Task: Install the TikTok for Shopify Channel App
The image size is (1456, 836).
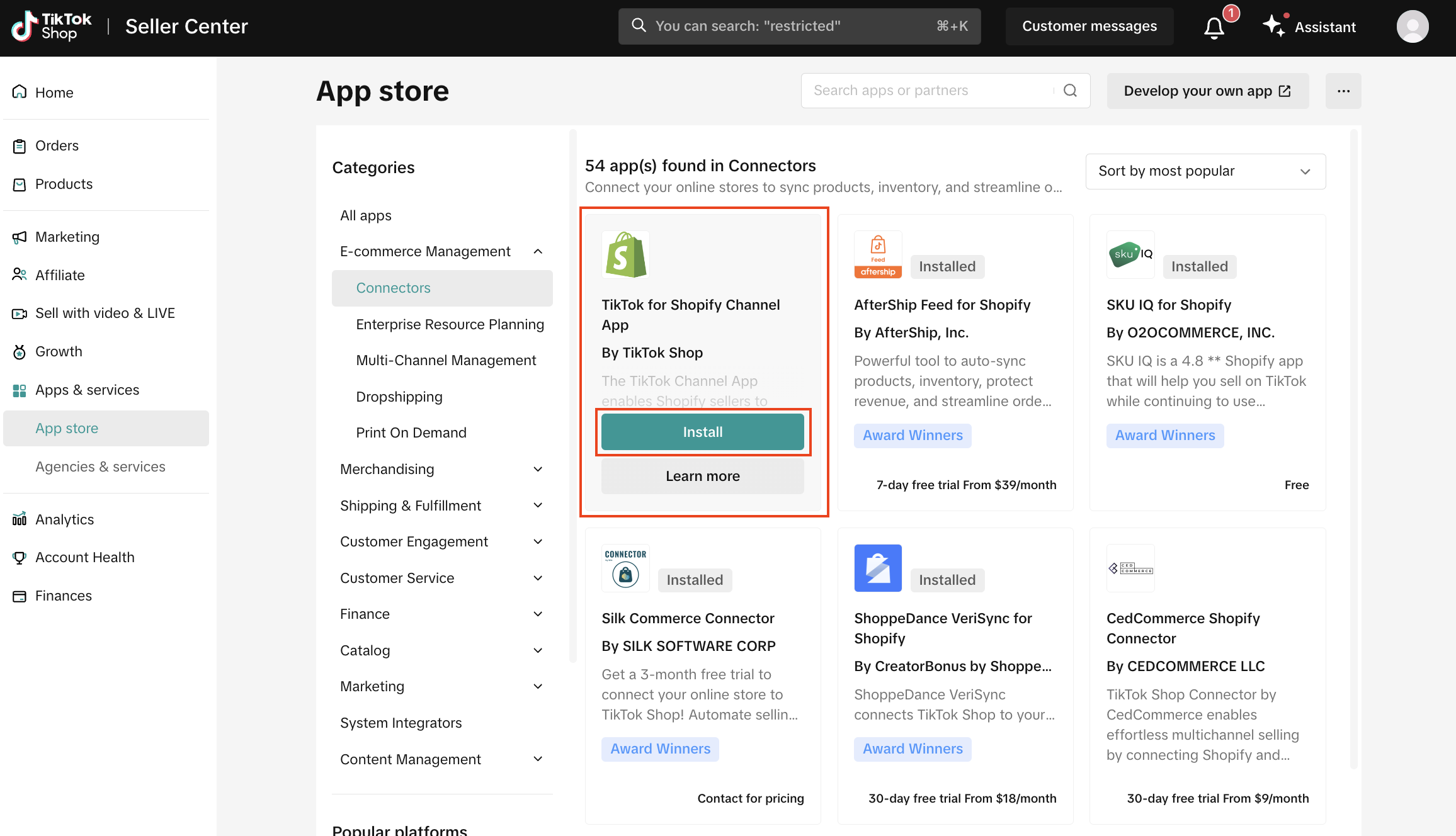Action: pyautogui.click(x=703, y=432)
